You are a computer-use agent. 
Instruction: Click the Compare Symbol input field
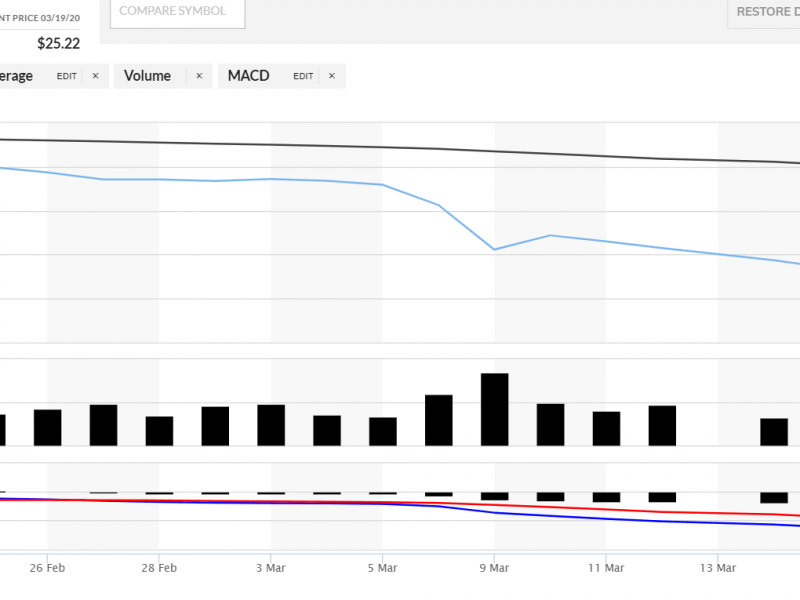(x=177, y=12)
